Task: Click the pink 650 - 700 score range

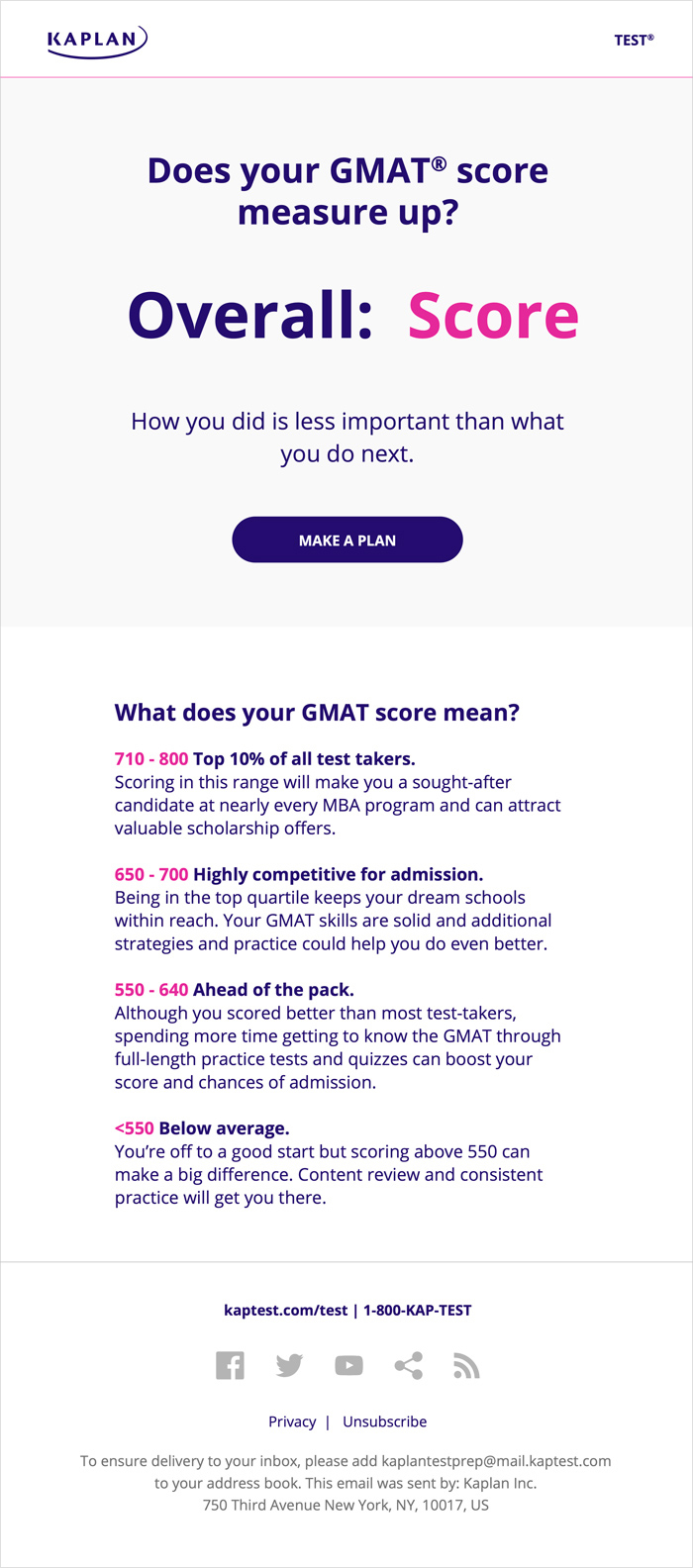Action: (x=151, y=875)
